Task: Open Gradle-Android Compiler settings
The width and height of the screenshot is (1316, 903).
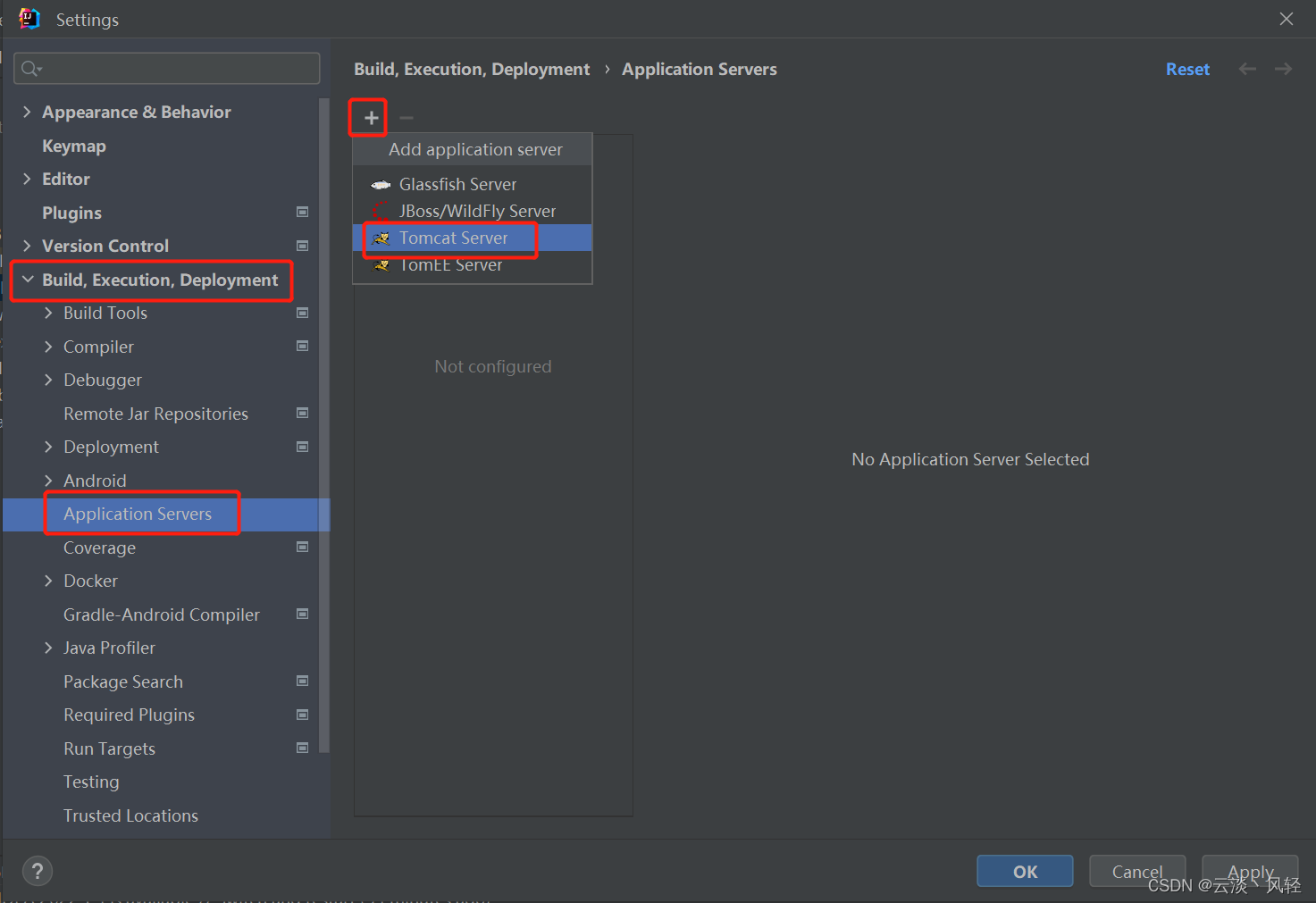Action: click(x=161, y=615)
